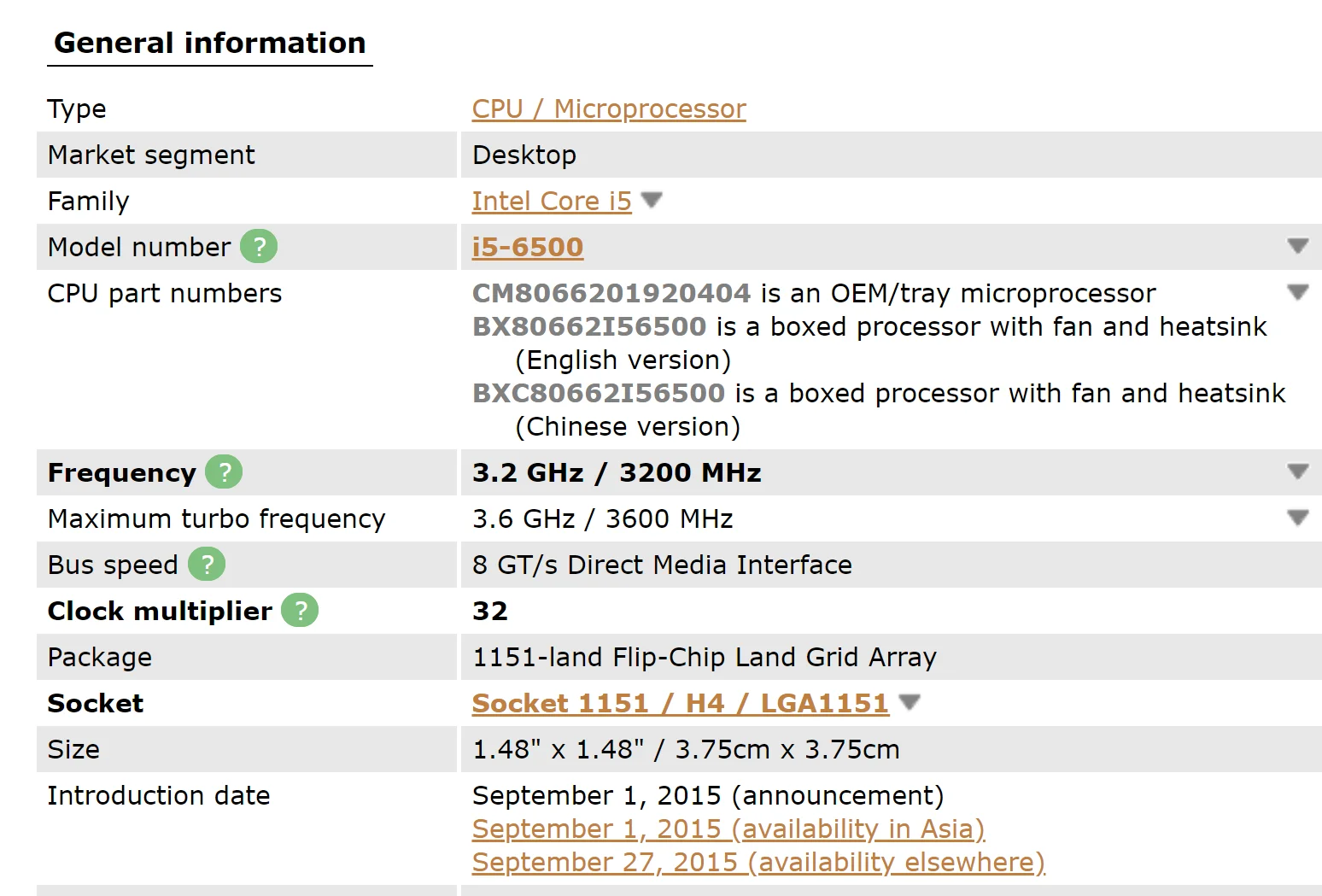
Task: Expand the arrow in the Maximum turbo frequency row
Action: 1297,518
